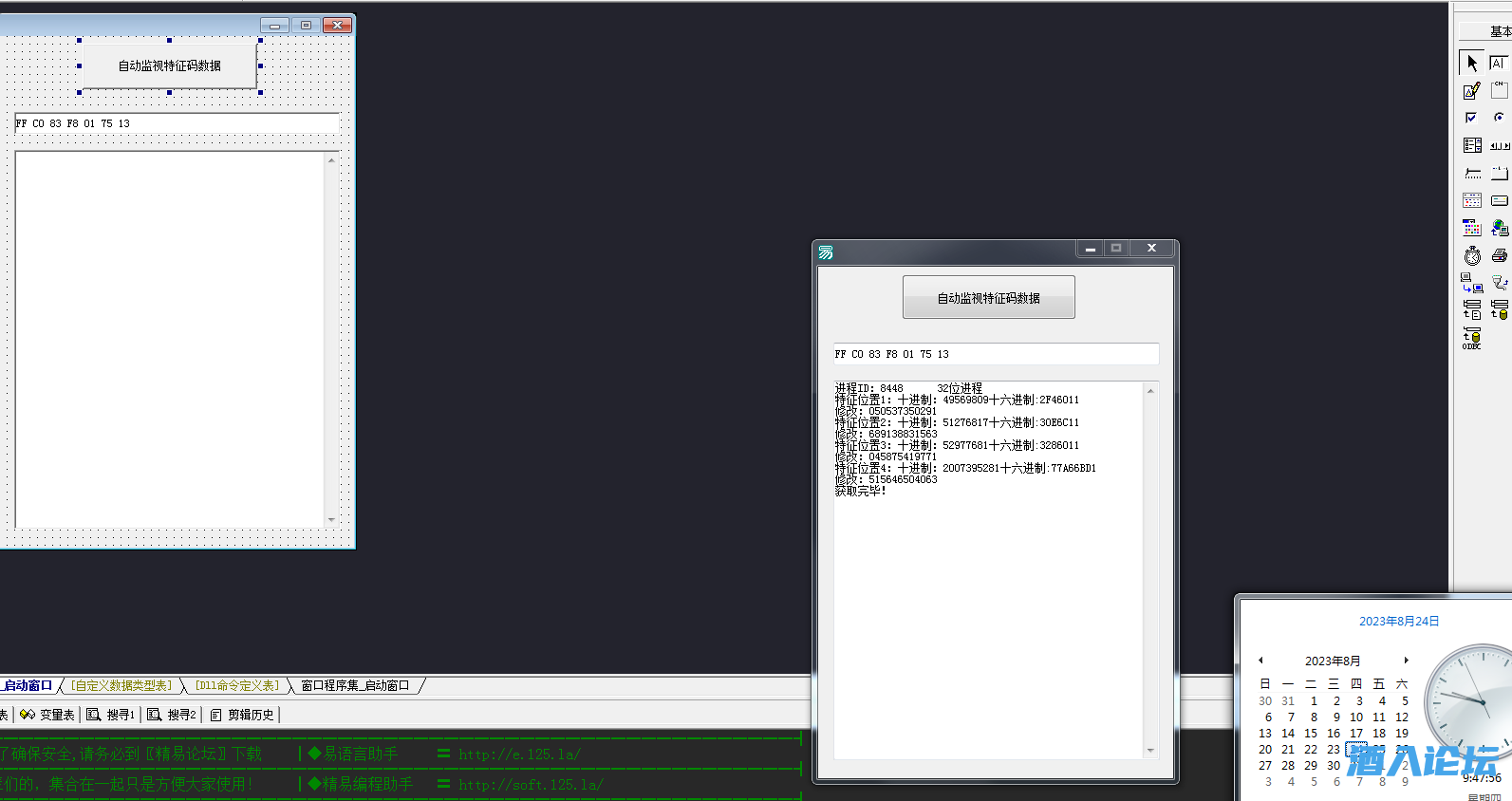Open the [Dll命令定义表] tab
Viewport: 1512px width, 801px height.
pos(237,685)
